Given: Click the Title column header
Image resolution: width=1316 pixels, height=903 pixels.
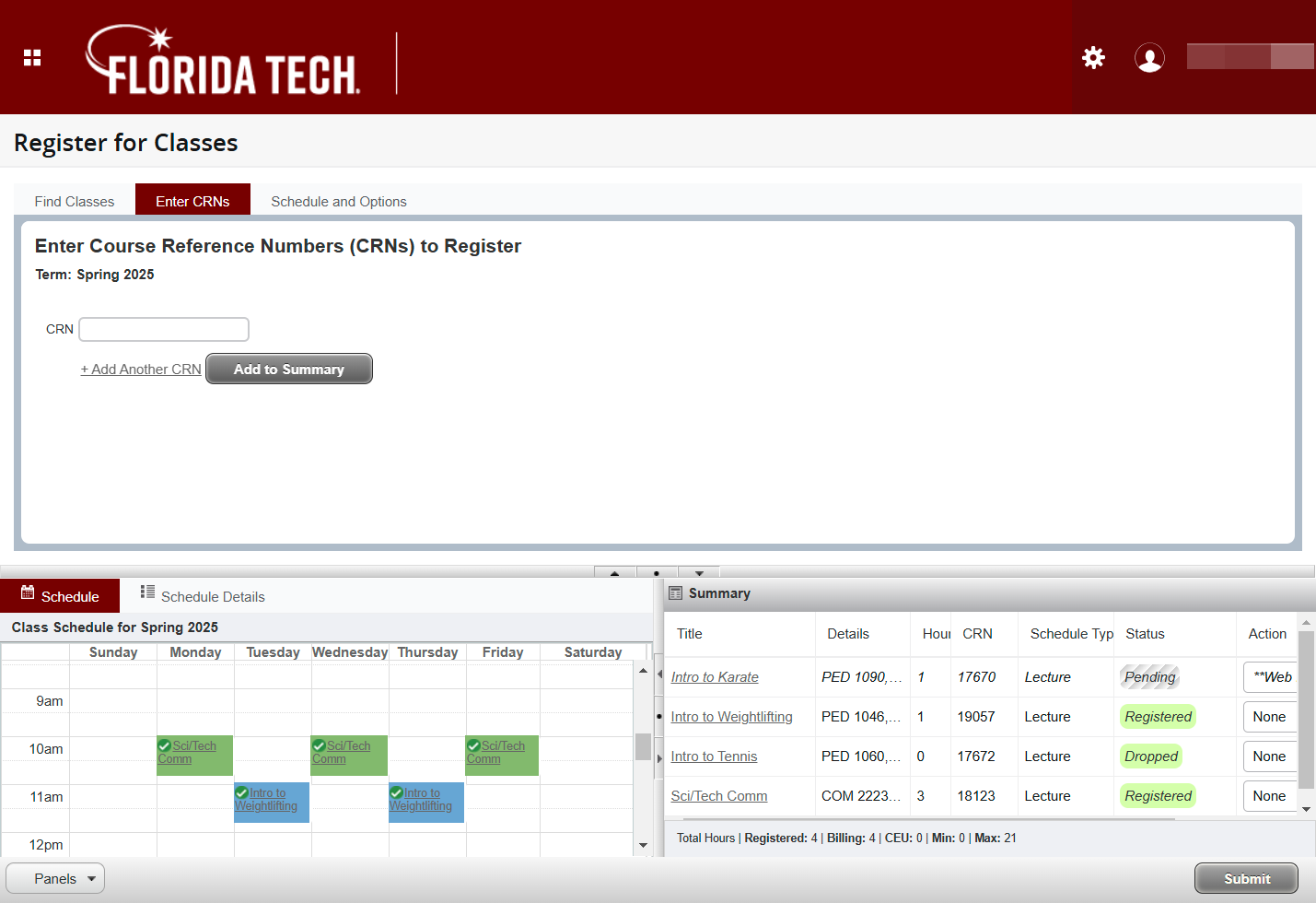Looking at the screenshot, I should coord(740,634).
